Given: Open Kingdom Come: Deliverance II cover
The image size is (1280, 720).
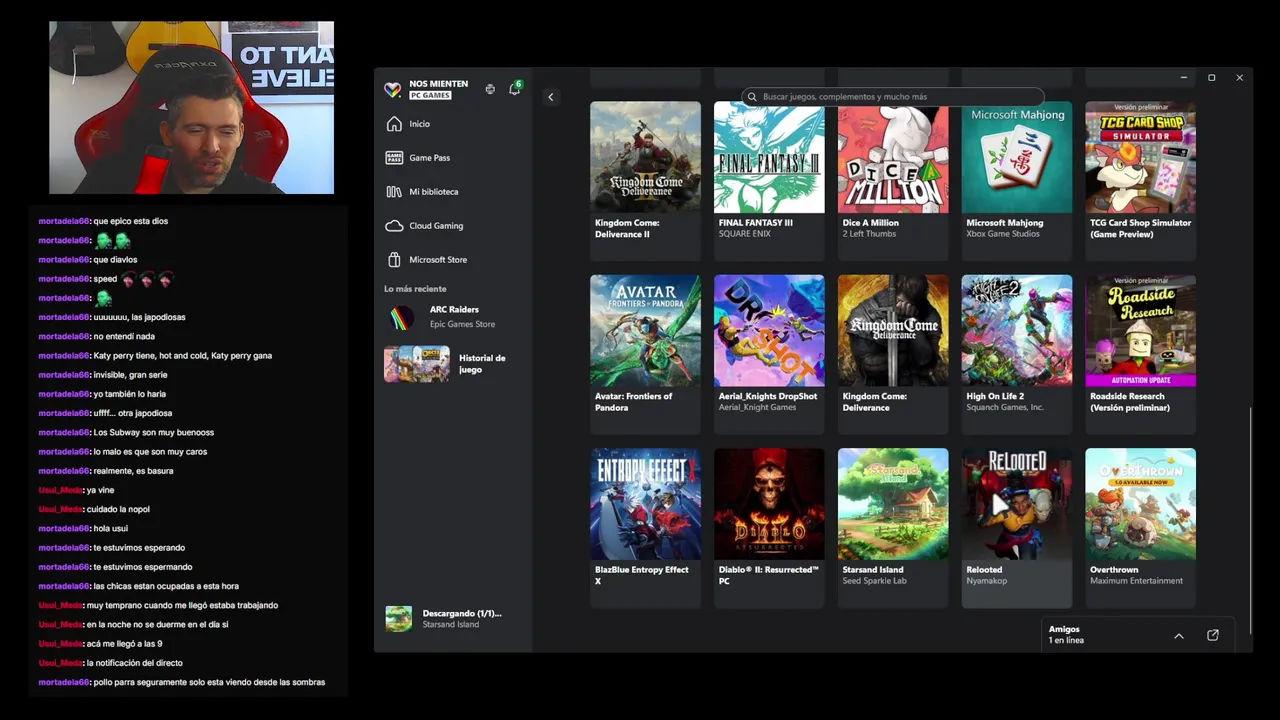Looking at the screenshot, I should [x=645, y=157].
